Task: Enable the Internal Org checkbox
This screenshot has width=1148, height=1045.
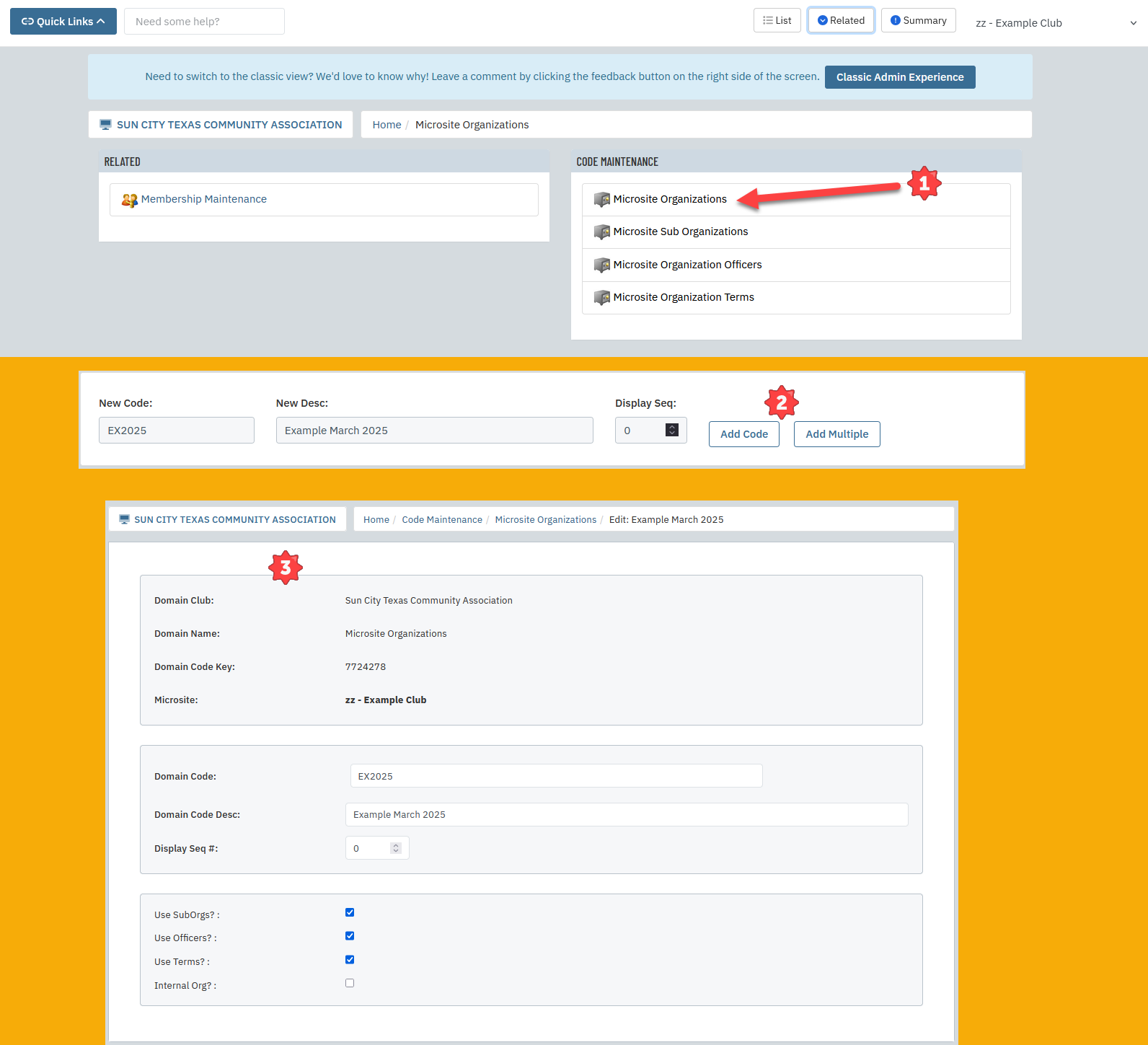Action: (x=350, y=983)
